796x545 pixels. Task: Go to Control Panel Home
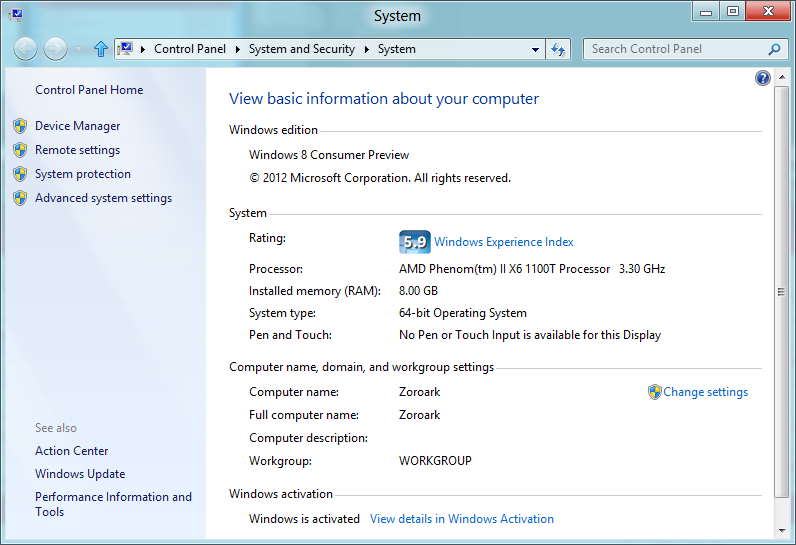coord(89,90)
